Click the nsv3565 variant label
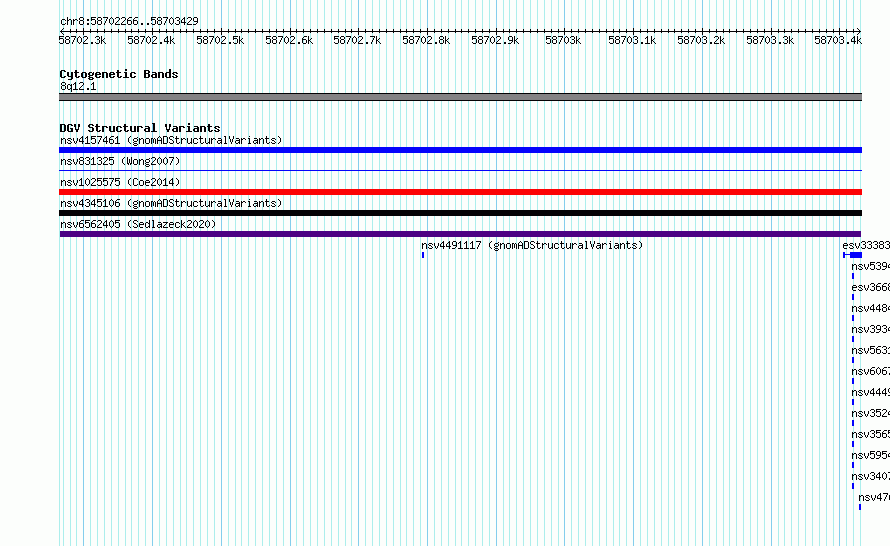The height and width of the screenshot is (546, 890). point(871,434)
